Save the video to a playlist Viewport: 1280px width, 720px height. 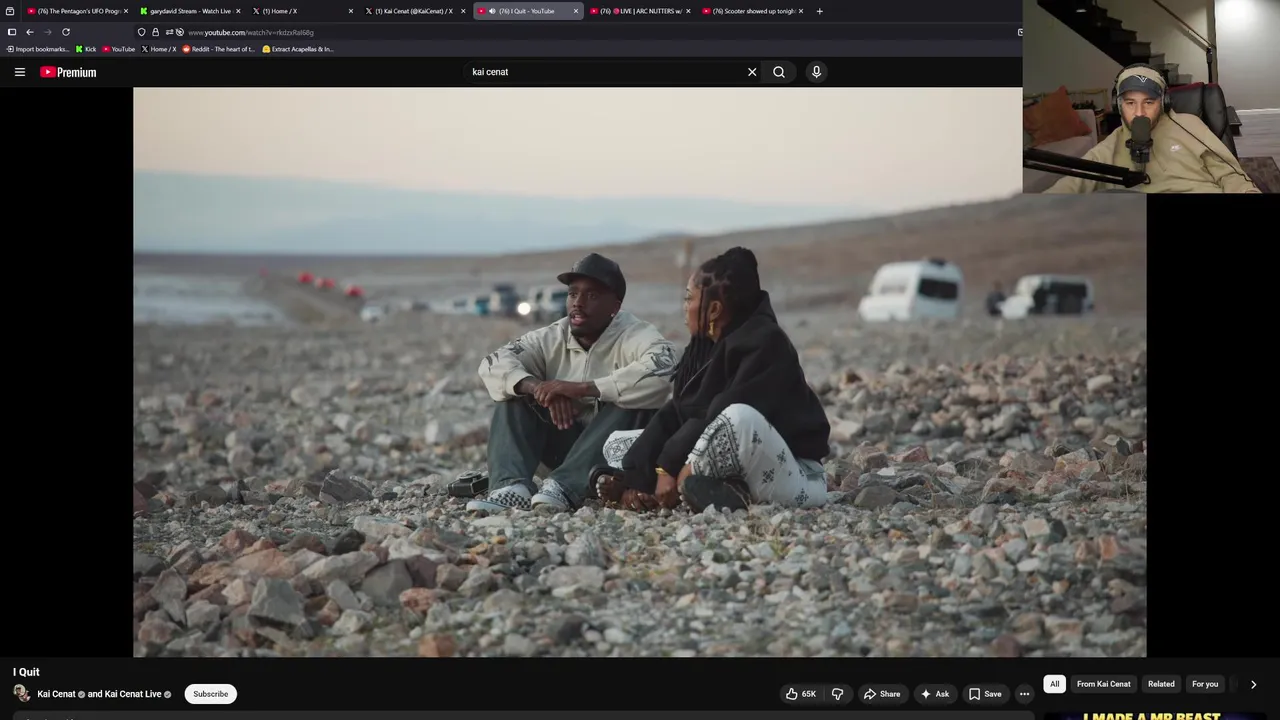[985, 694]
